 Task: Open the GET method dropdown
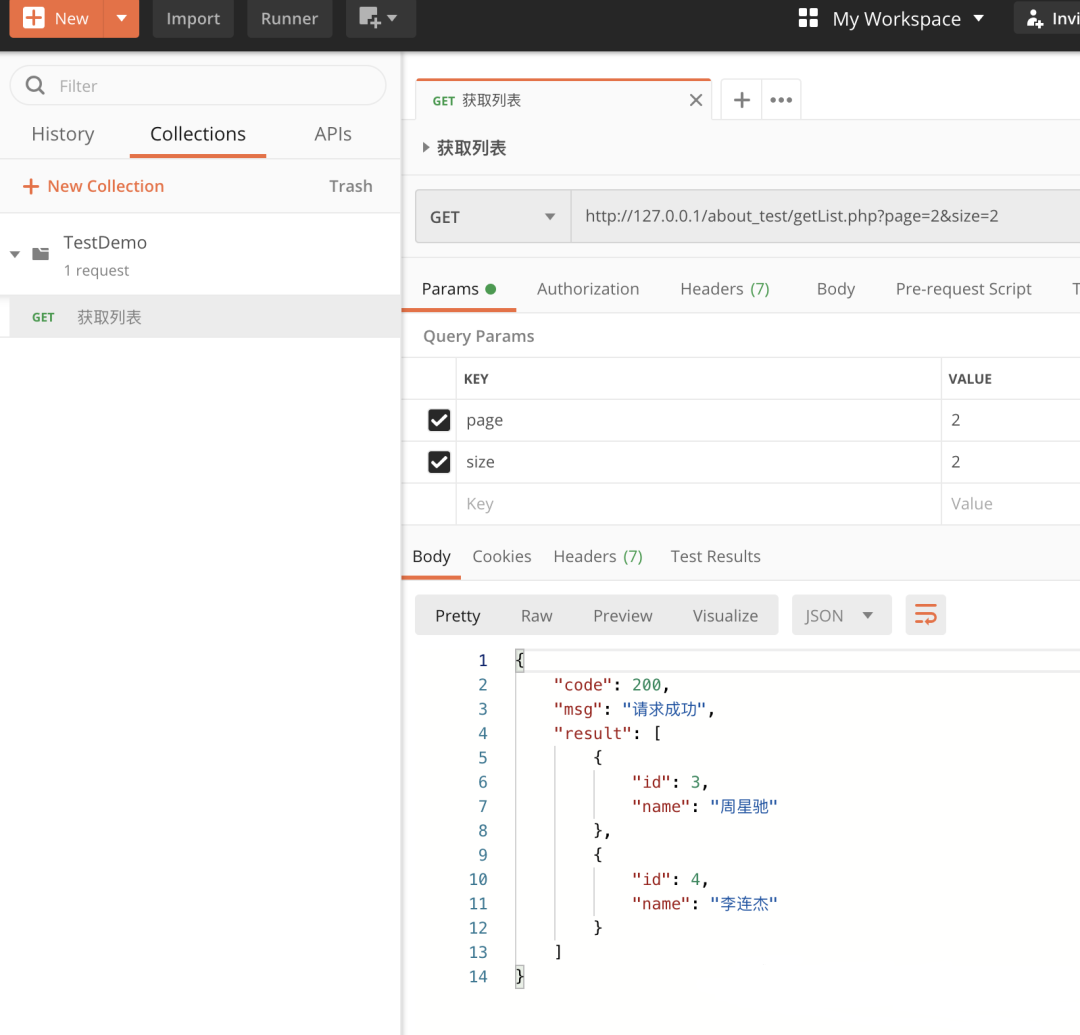493,217
